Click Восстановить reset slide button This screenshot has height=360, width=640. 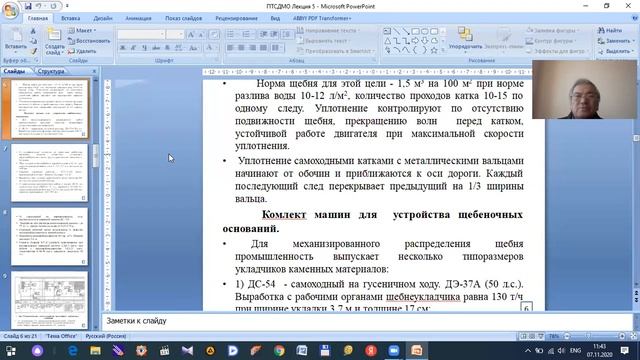click(x=89, y=41)
